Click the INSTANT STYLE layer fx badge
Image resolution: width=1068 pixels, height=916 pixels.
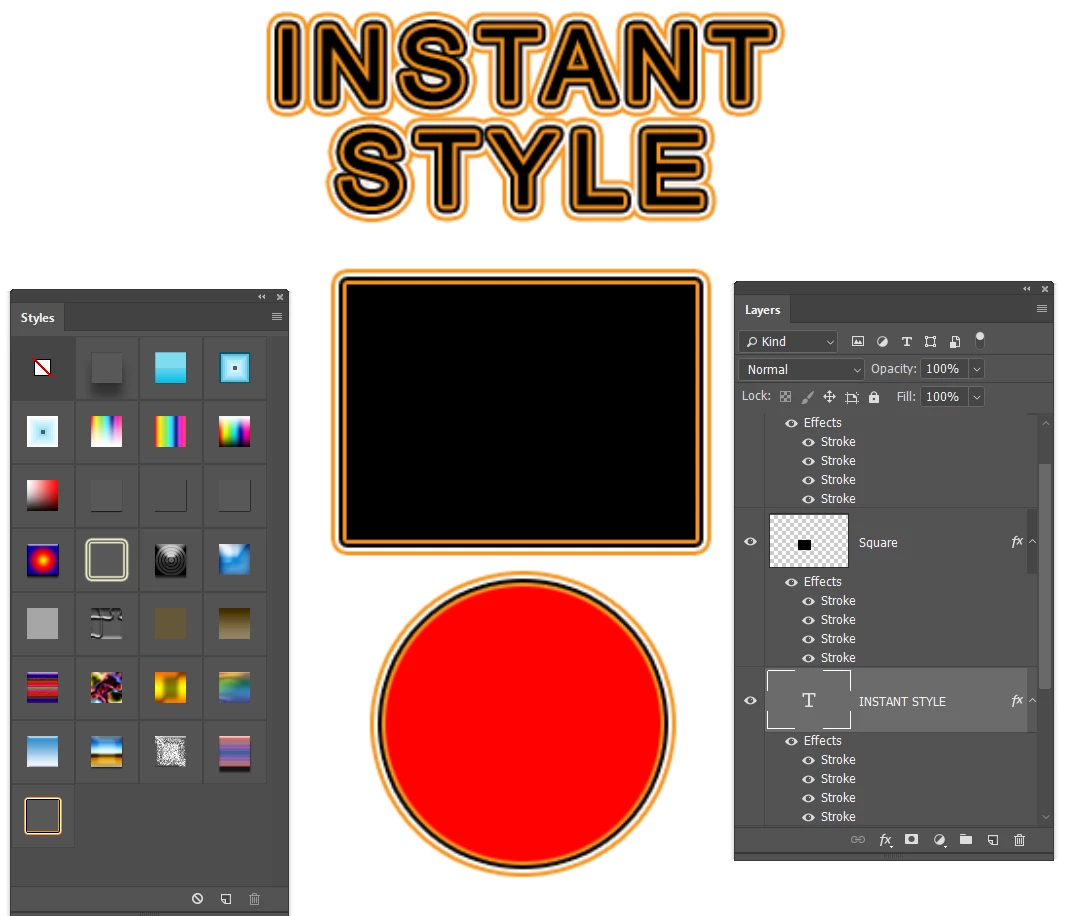(1017, 700)
